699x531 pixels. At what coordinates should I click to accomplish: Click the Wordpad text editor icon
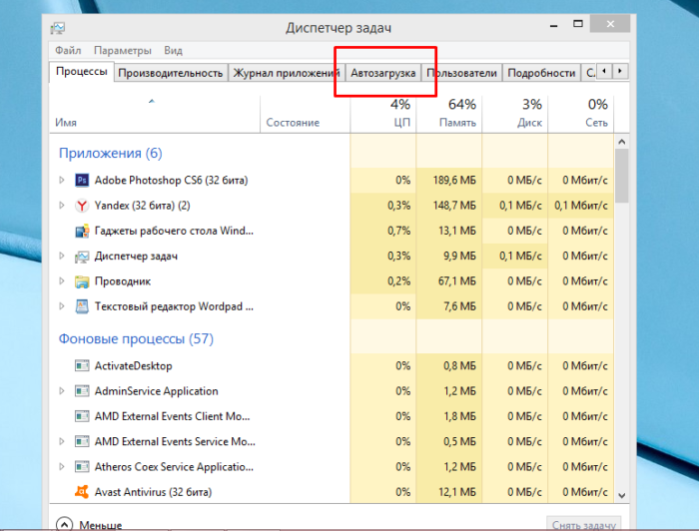82,307
